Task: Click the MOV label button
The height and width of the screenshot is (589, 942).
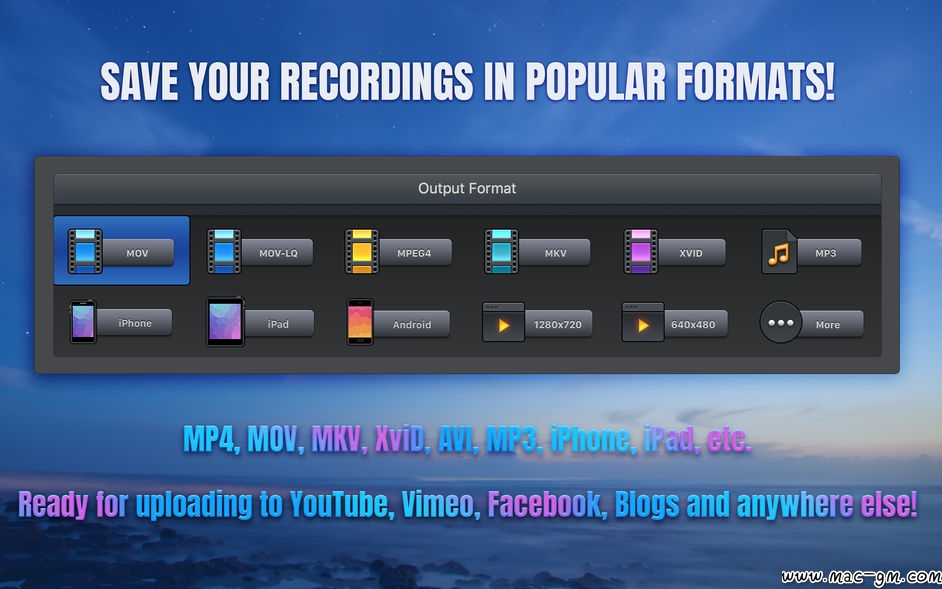Action: click(x=138, y=252)
